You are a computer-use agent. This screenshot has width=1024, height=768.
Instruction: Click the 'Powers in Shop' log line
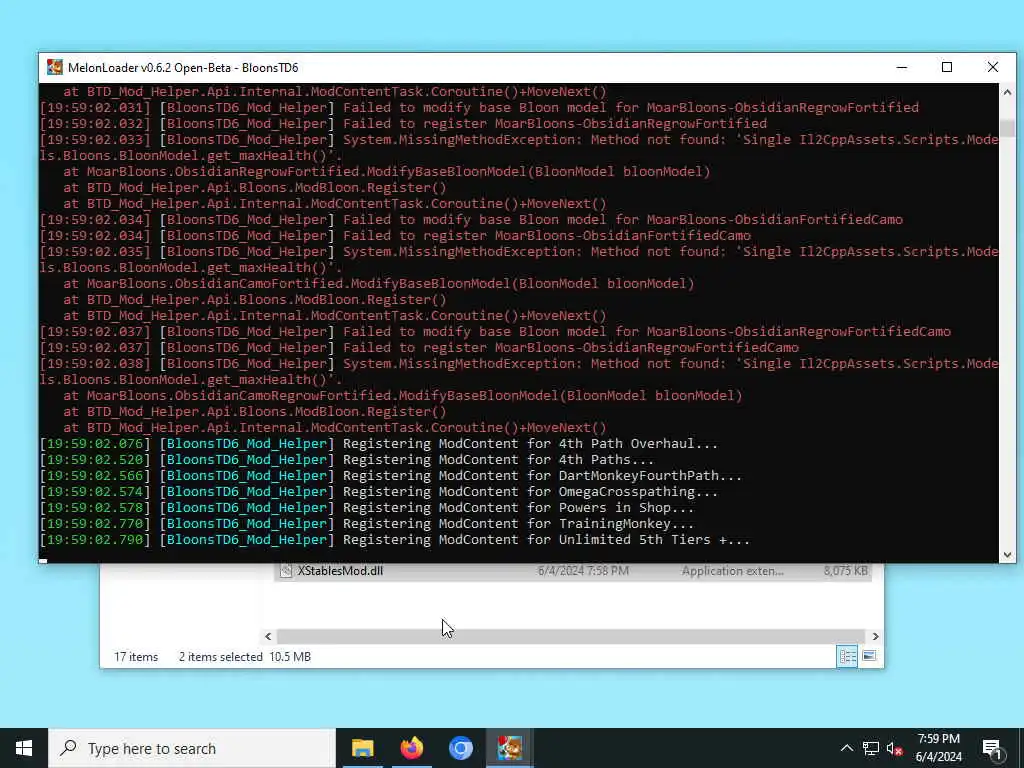point(367,507)
